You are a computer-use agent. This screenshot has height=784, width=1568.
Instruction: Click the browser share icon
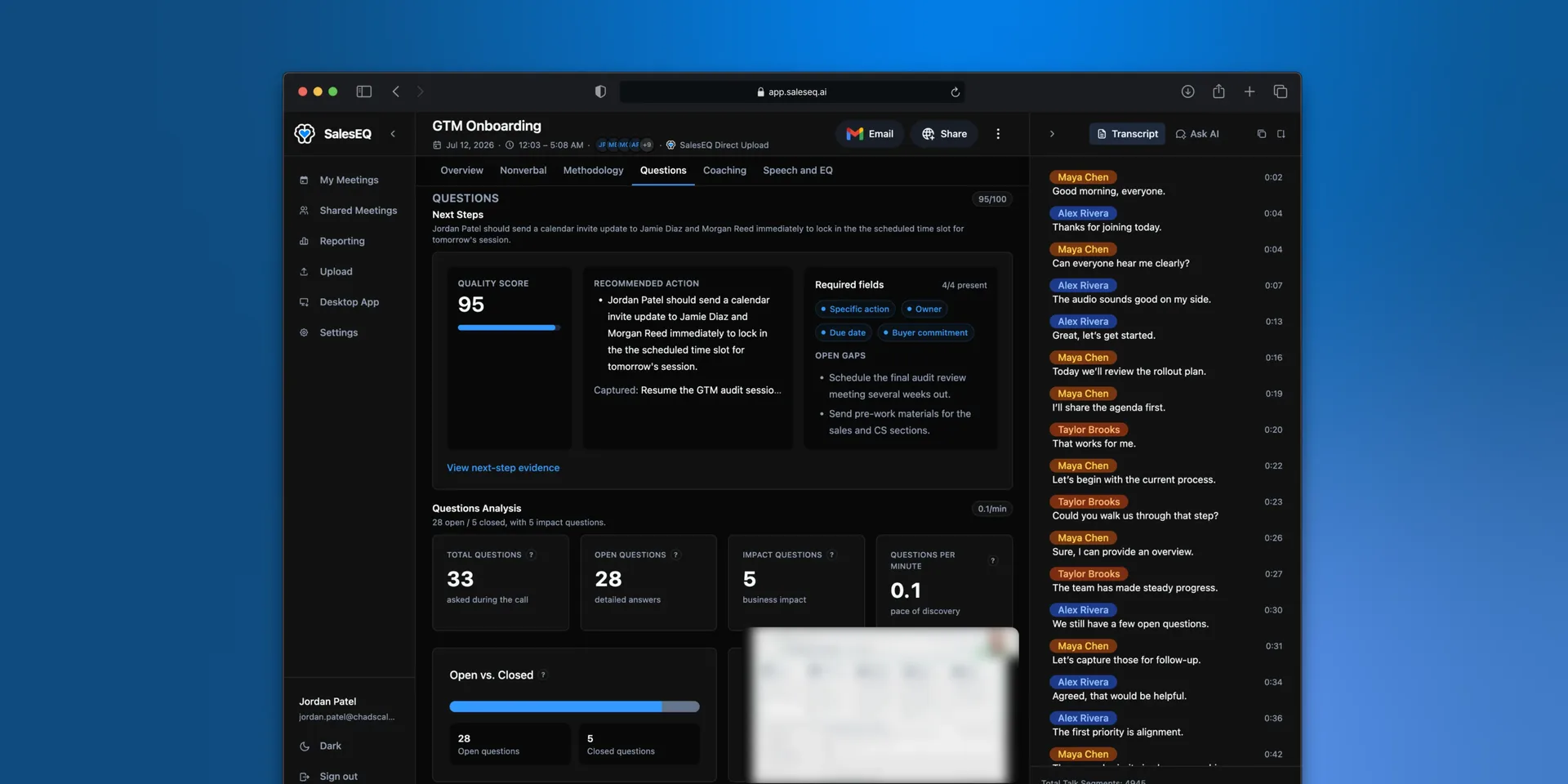(x=1218, y=91)
